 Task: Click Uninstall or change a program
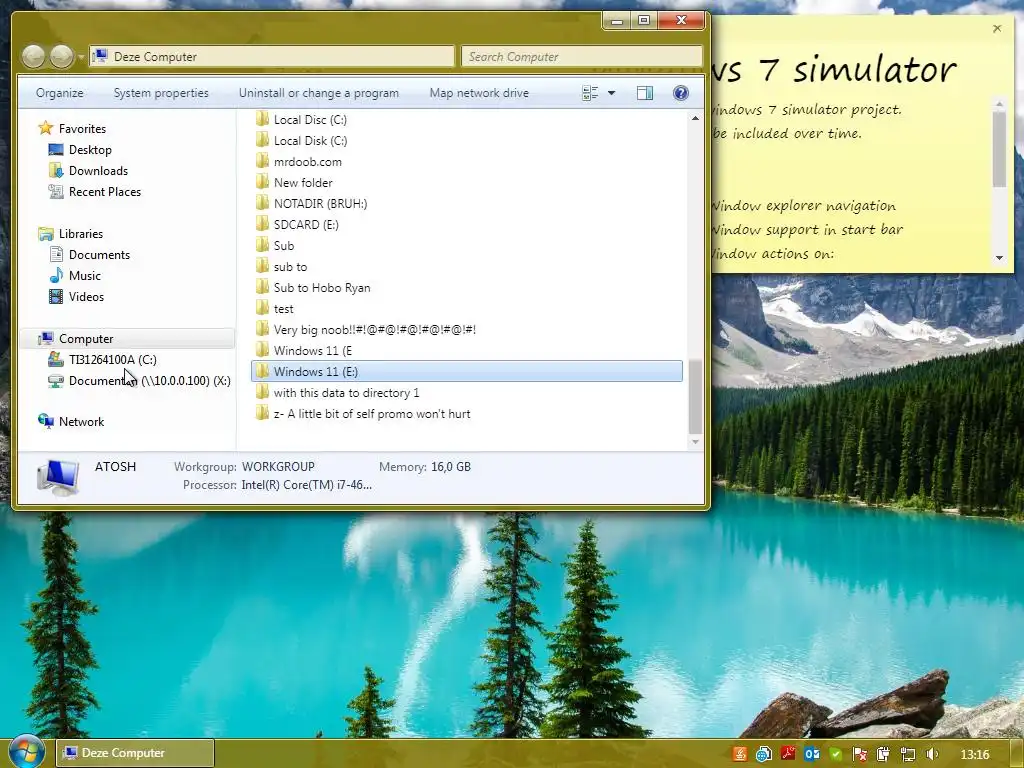click(319, 93)
